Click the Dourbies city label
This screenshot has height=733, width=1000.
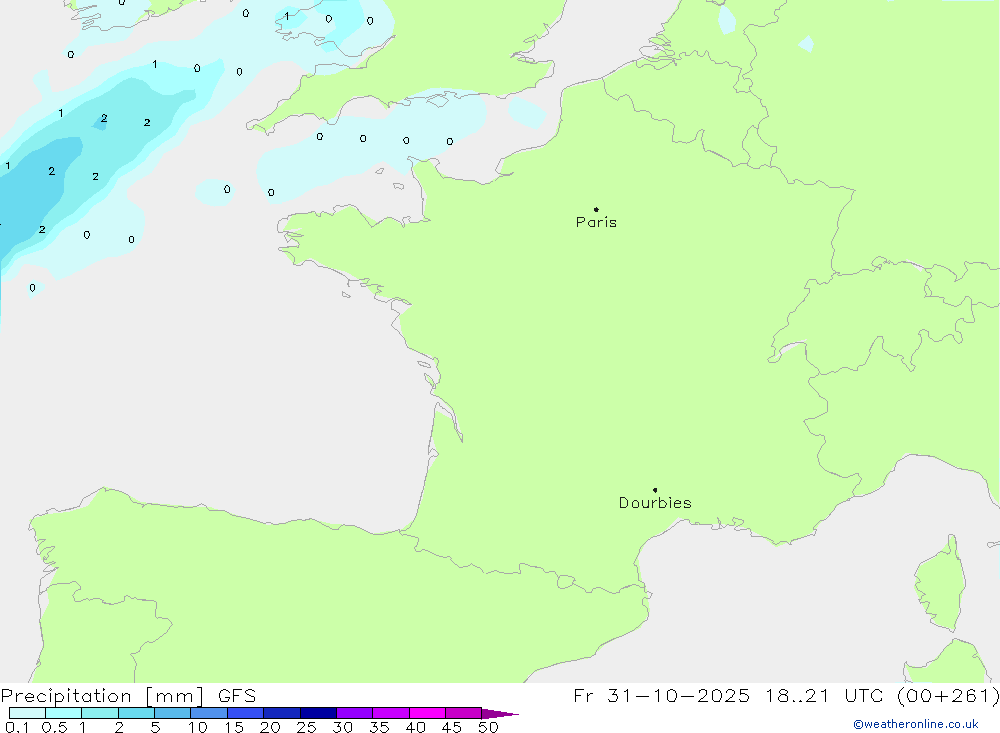[655, 503]
